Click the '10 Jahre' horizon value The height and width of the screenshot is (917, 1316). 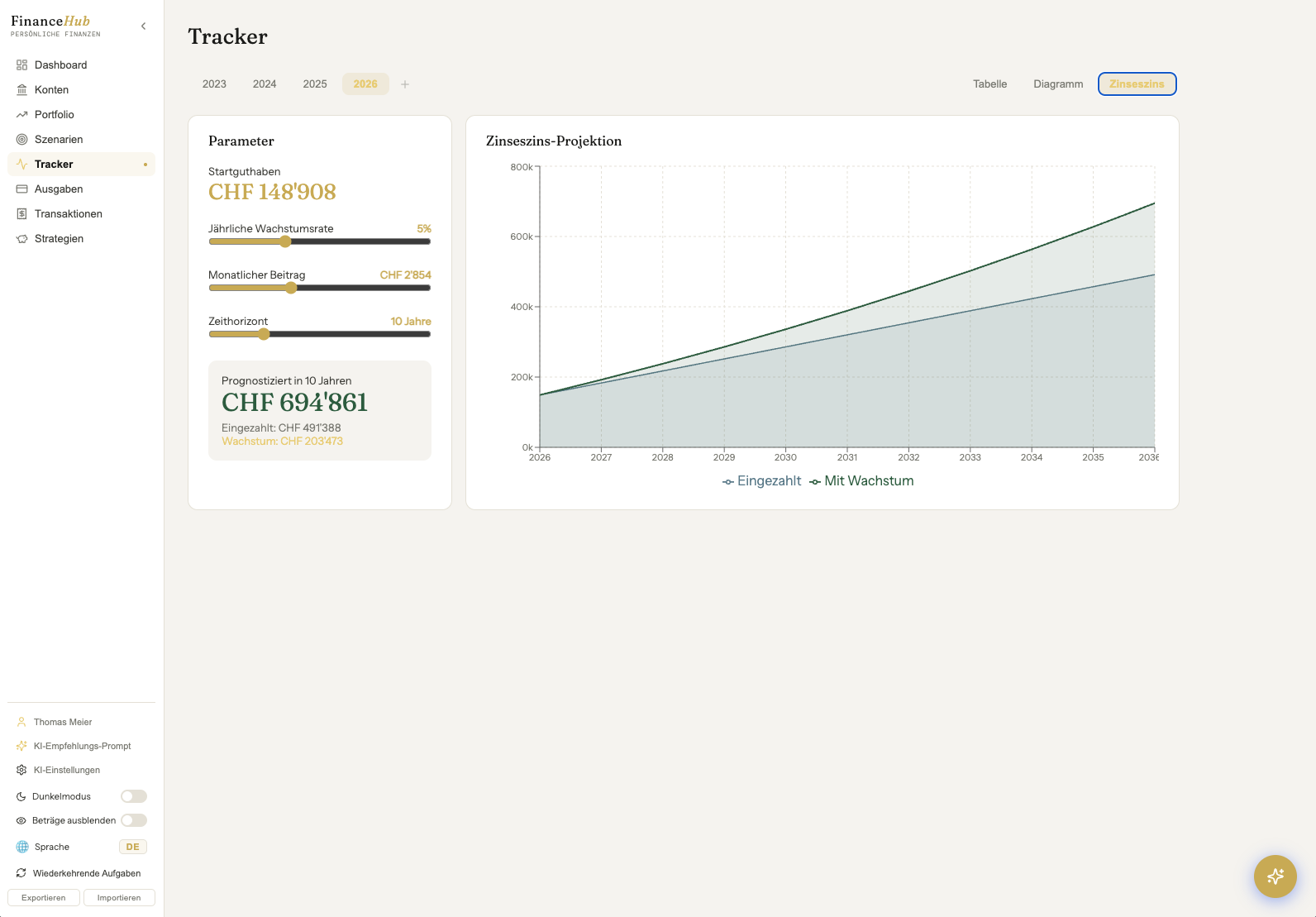[x=411, y=322]
